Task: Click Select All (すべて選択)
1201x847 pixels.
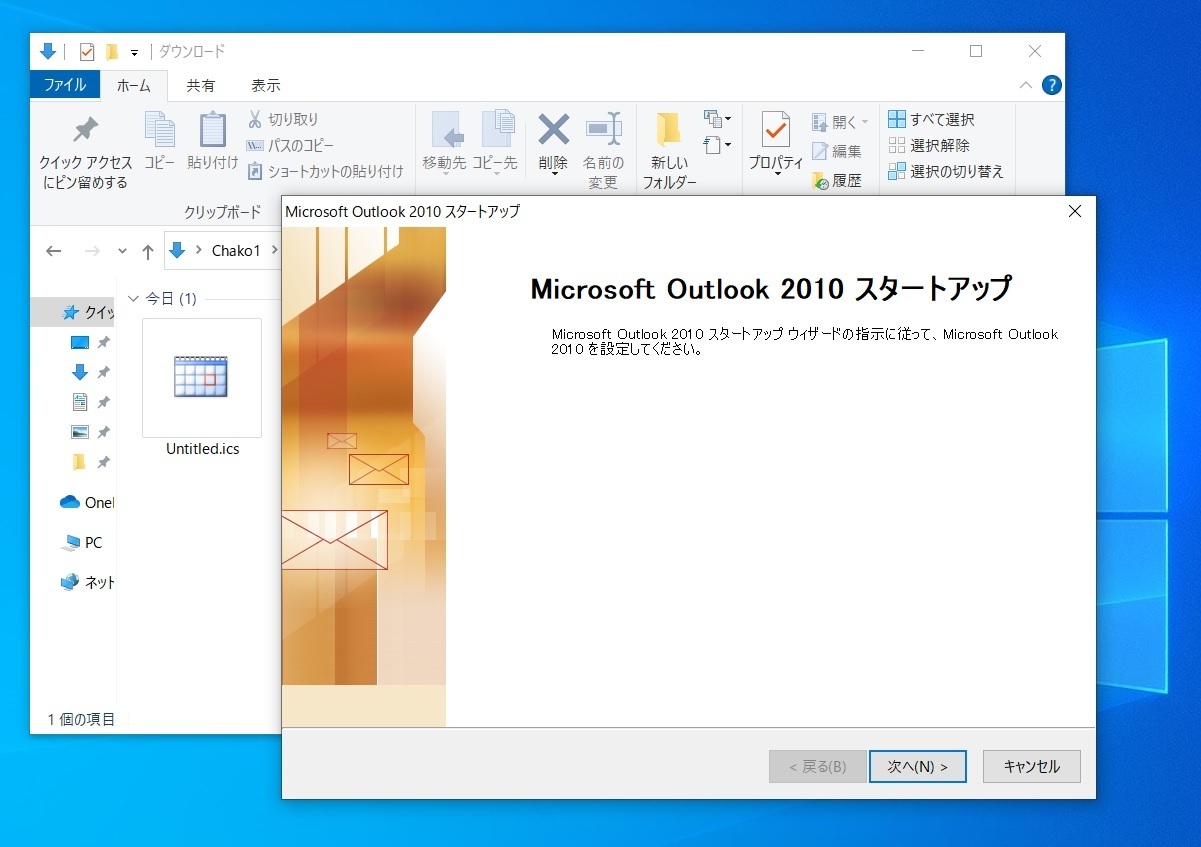Action: (931, 119)
